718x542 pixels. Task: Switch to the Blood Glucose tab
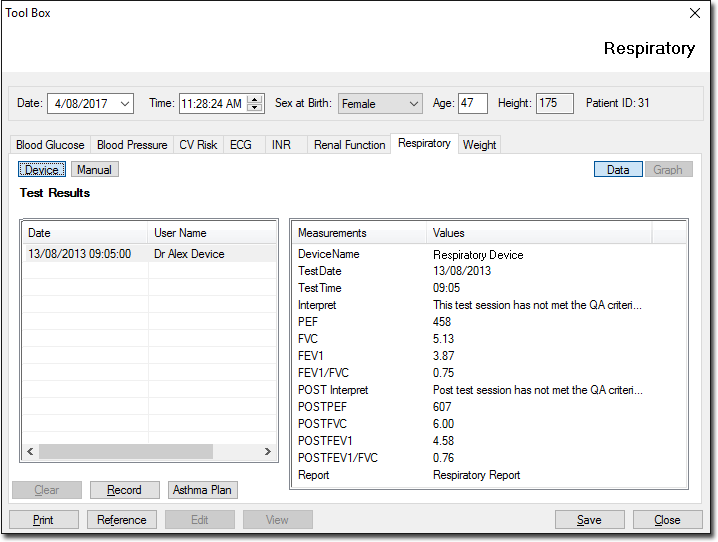[50, 145]
